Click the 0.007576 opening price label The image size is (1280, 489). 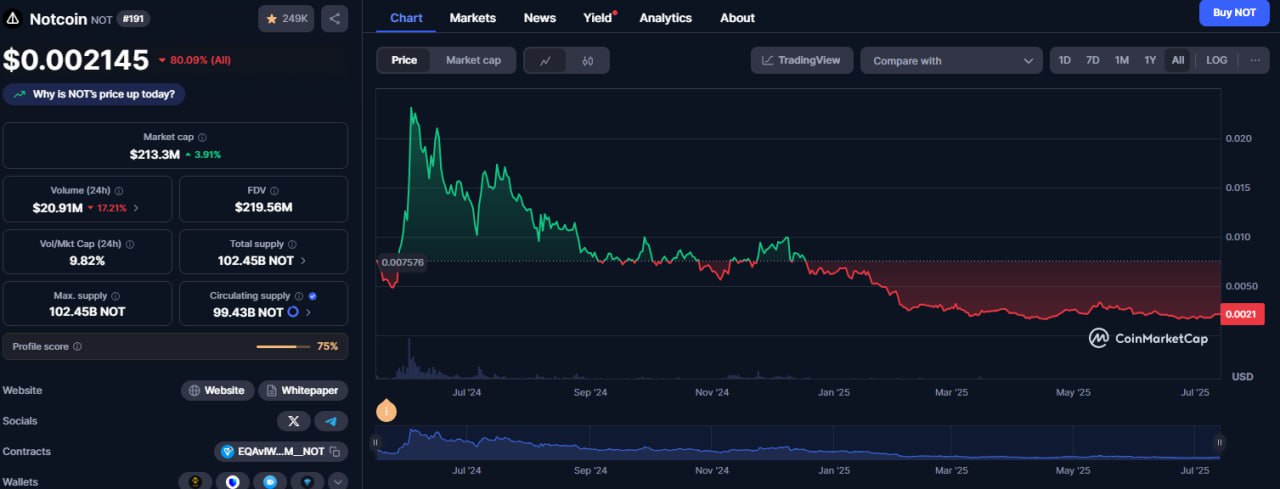pyautogui.click(x=402, y=262)
